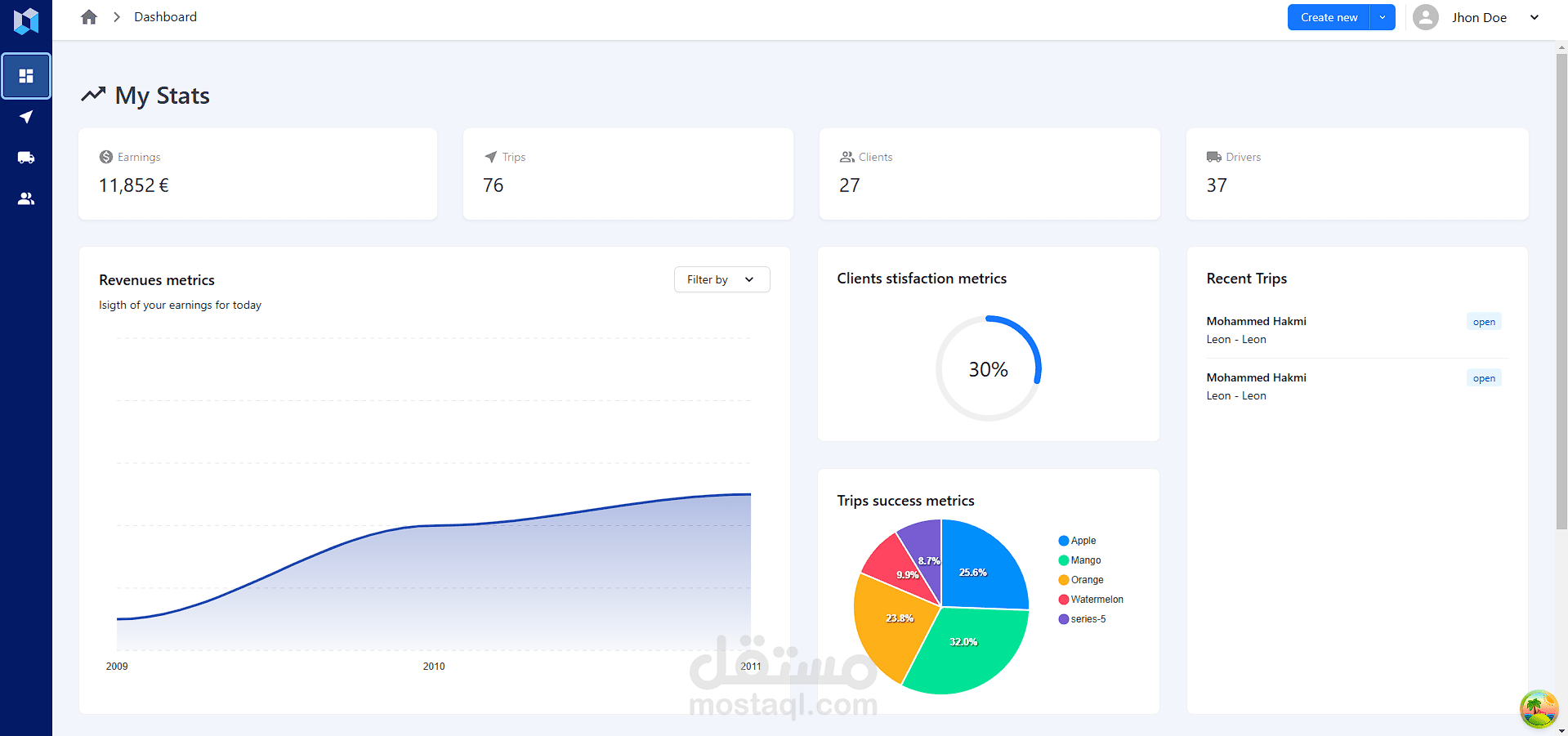Image resolution: width=1568 pixels, height=736 pixels.
Task: Open the Clients people icon in sidebar
Action: 26,198
